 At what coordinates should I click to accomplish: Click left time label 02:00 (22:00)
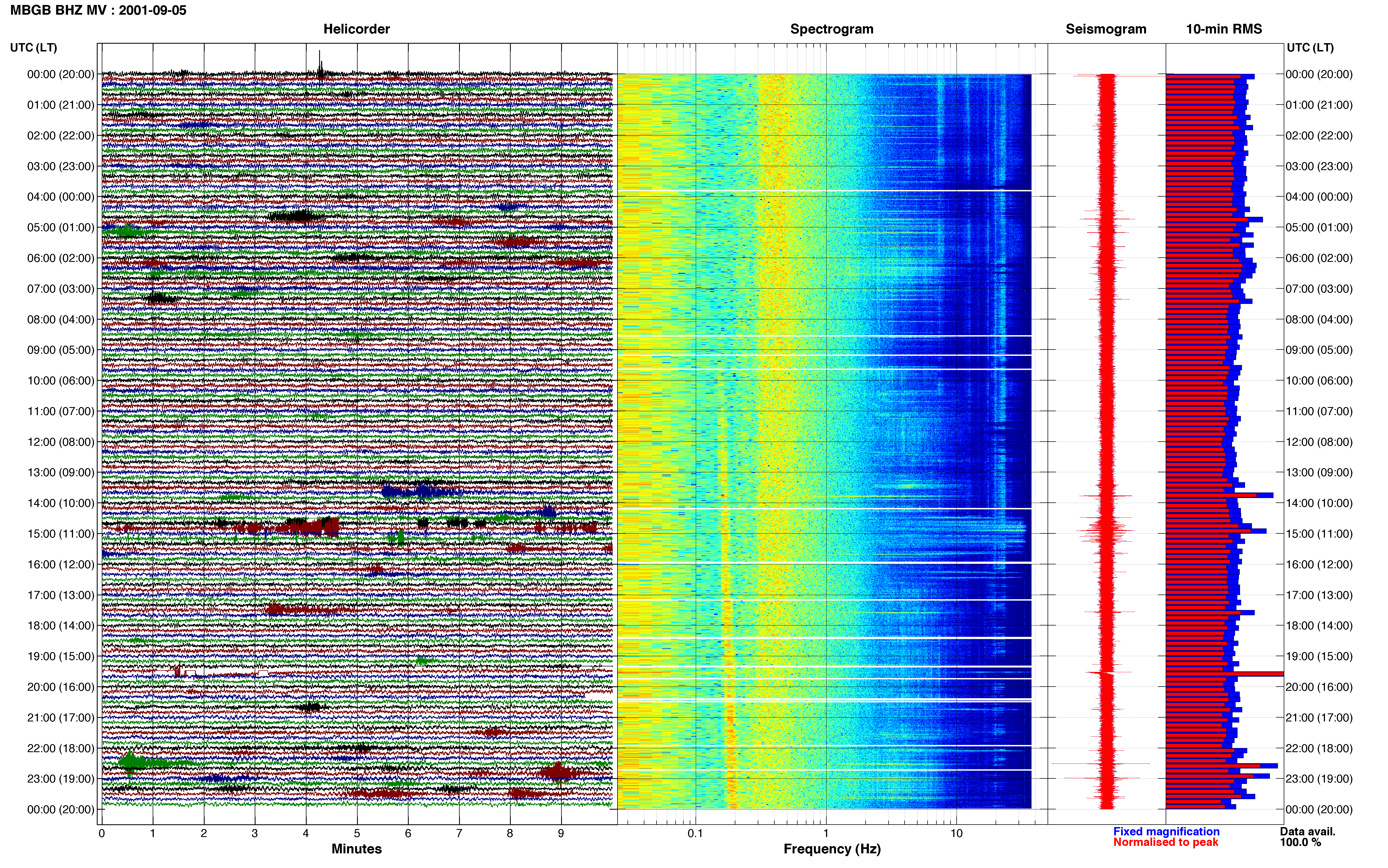tap(61, 135)
